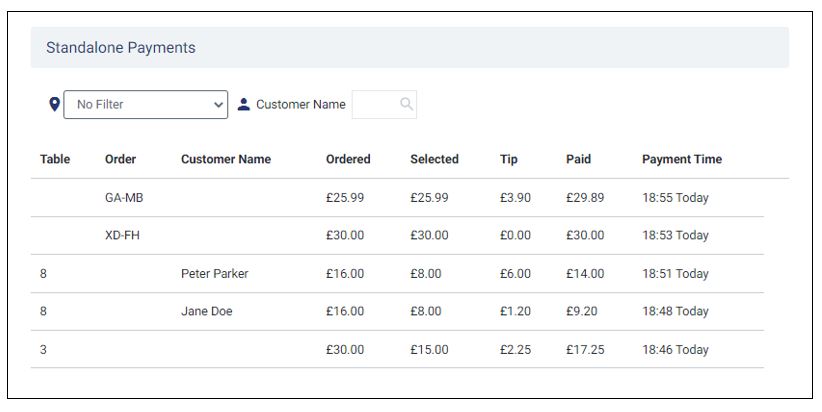Click the 18:48 Today payment time

click(675, 312)
